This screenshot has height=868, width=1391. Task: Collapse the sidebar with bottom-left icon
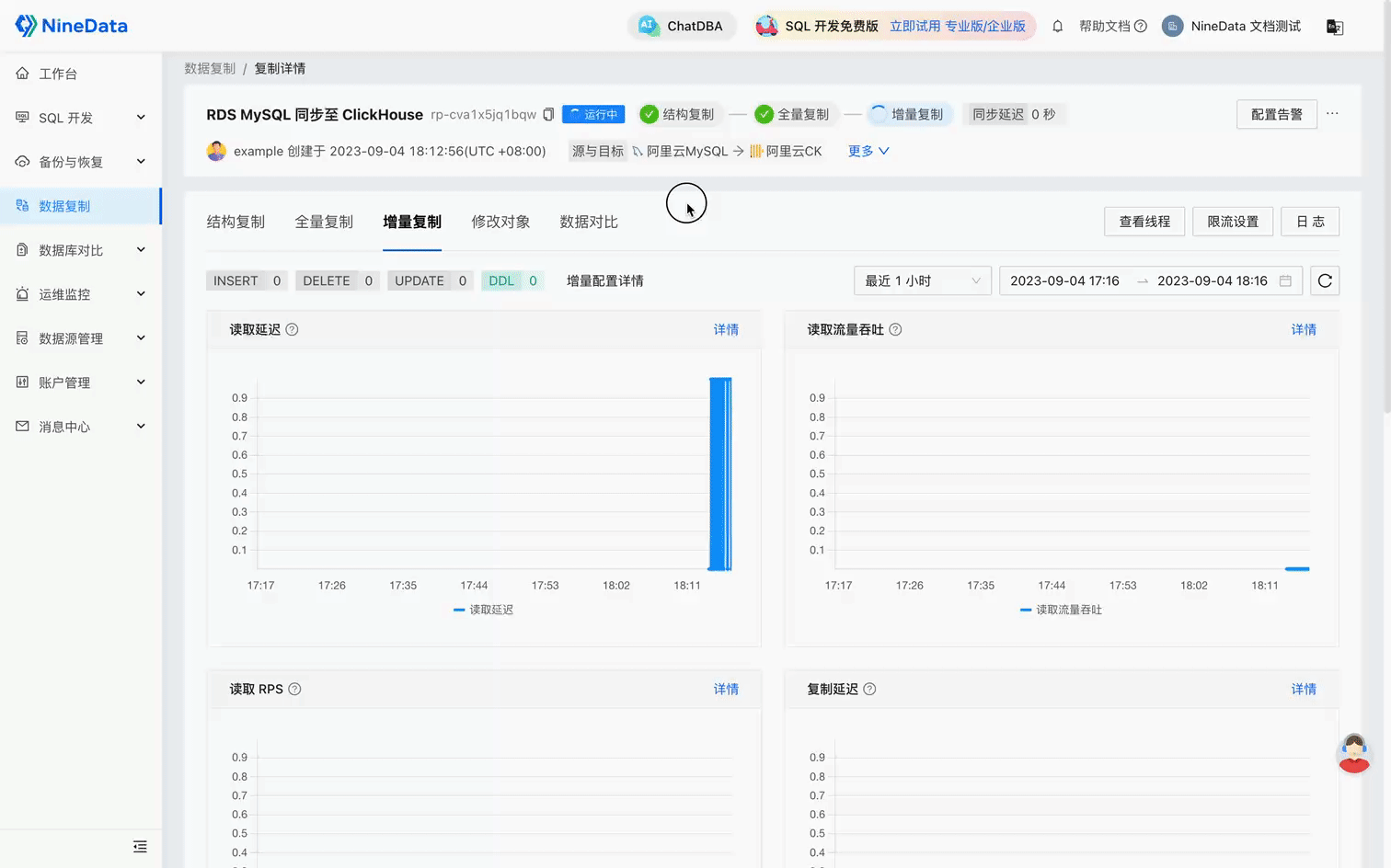(140, 846)
